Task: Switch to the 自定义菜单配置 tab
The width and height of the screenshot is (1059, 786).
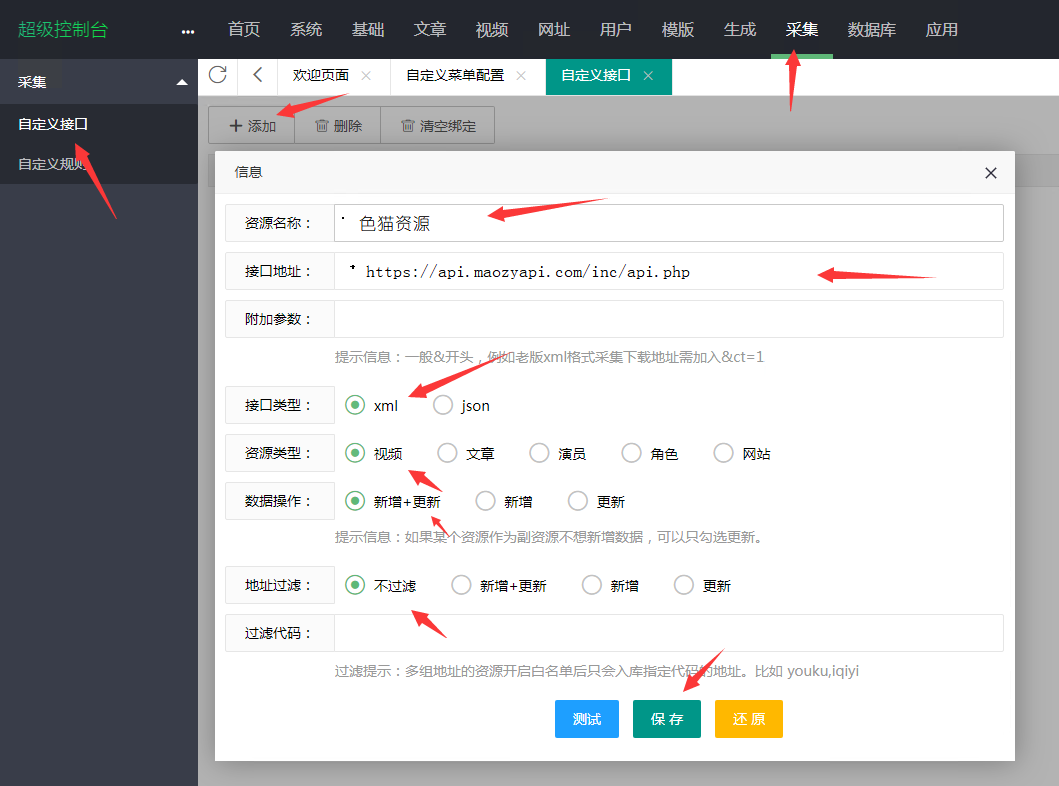Action: coord(455,76)
